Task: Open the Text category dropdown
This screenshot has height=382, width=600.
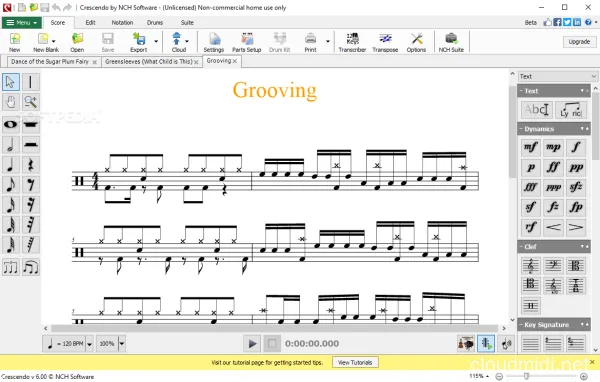Action: 558,76
